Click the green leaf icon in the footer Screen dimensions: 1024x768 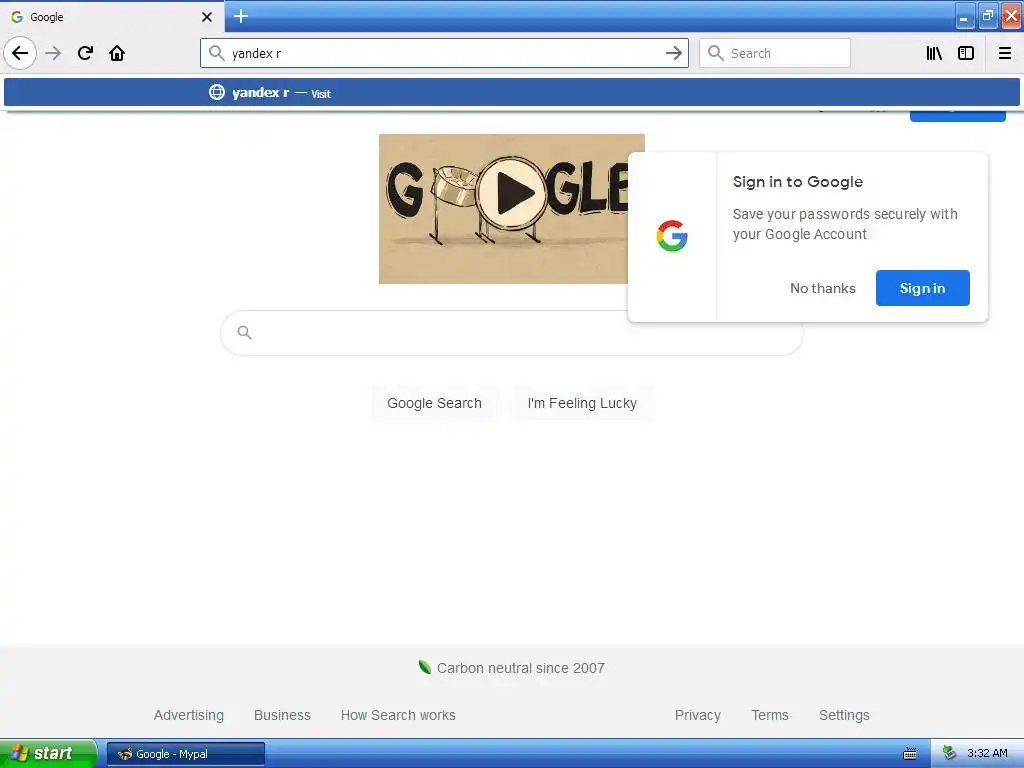tap(424, 667)
